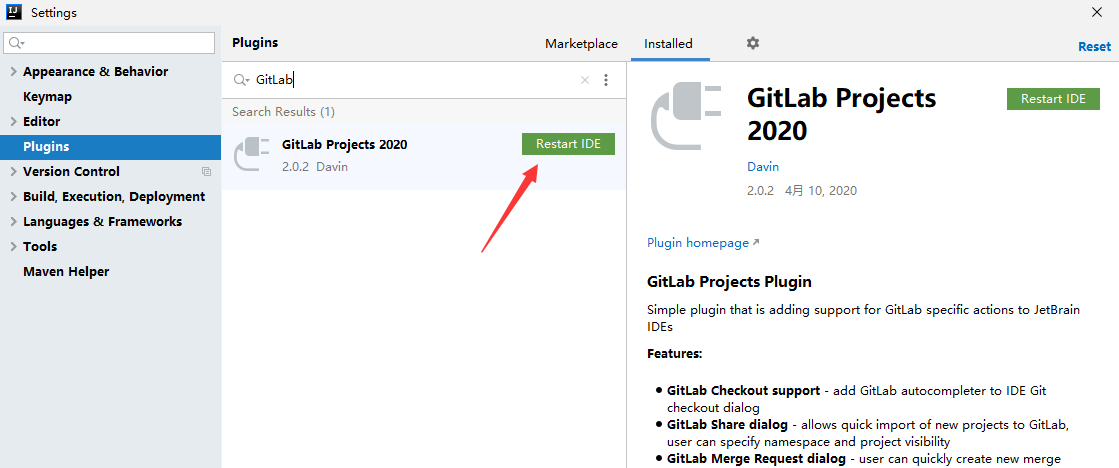Screen dimensions: 1119x468
Task: Open the Keymap settings page
Action: (47, 96)
